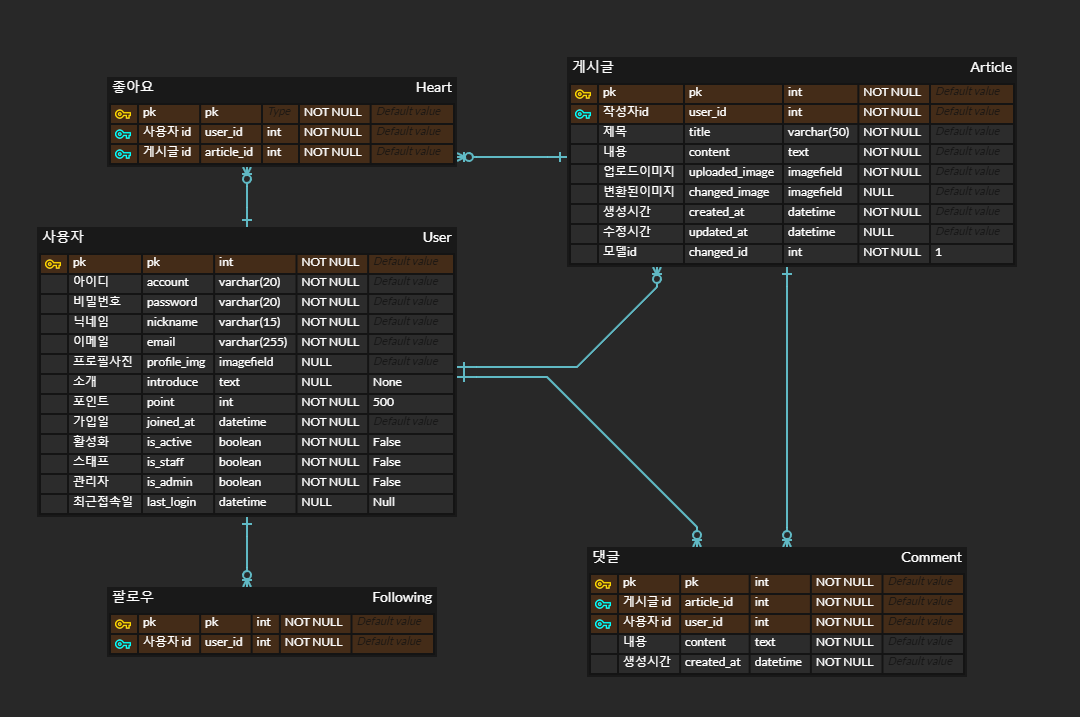
Task: Click the 'email' field in User table
Action: pos(178,342)
